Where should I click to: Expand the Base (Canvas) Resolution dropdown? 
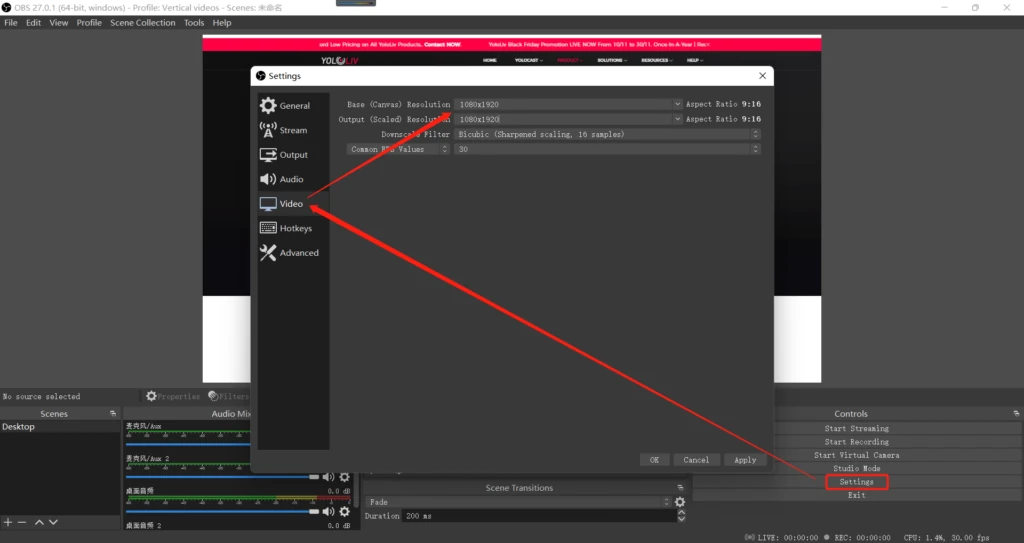pos(677,104)
